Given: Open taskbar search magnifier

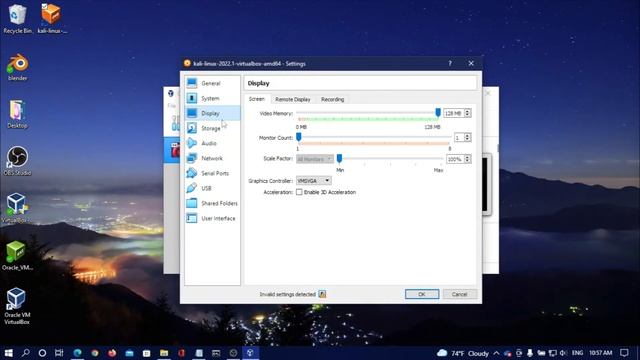Looking at the screenshot, I should (25, 353).
